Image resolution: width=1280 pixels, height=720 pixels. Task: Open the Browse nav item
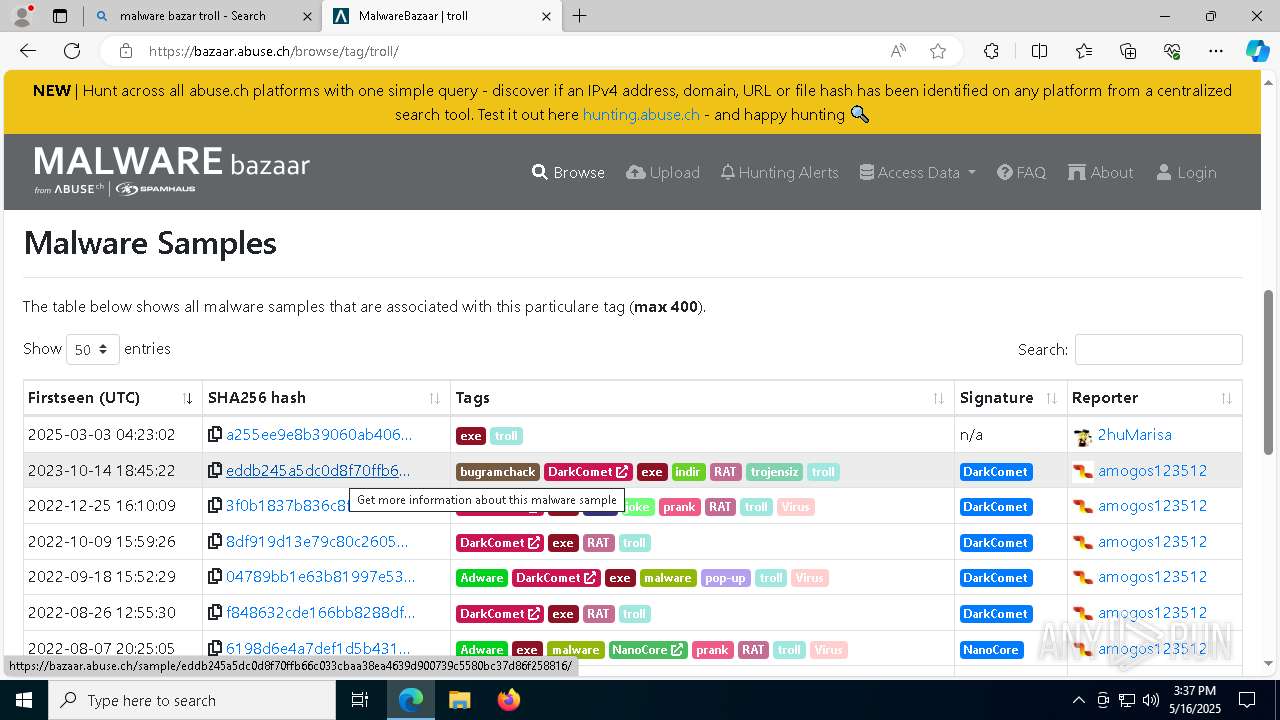tap(568, 172)
